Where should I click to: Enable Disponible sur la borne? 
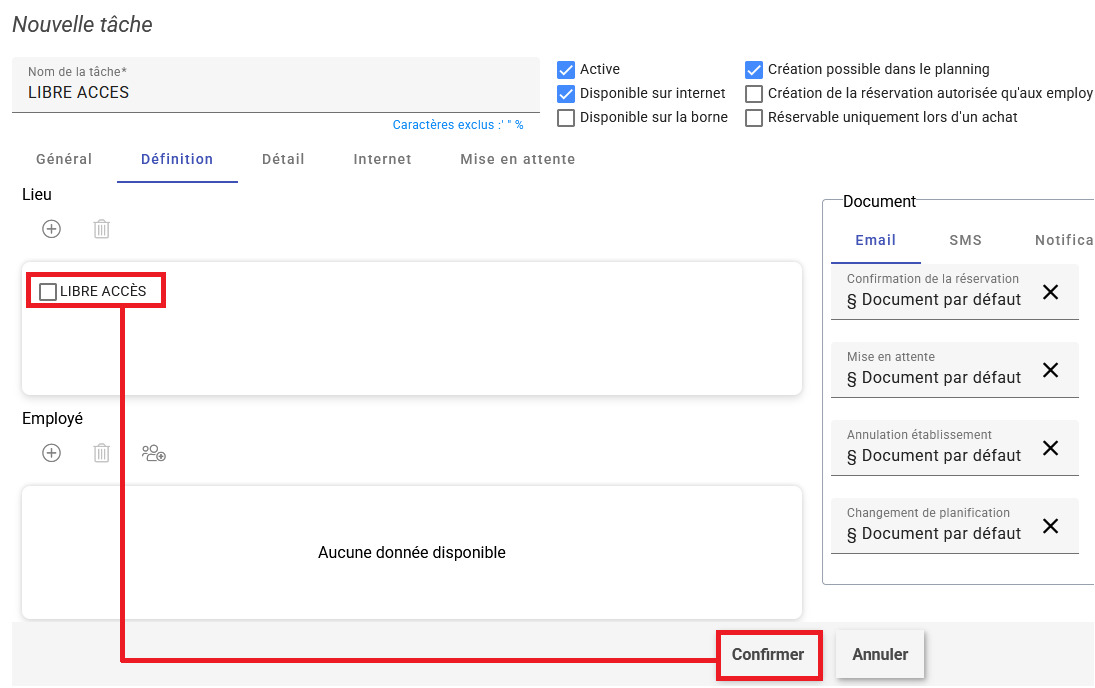[x=566, y=118]
